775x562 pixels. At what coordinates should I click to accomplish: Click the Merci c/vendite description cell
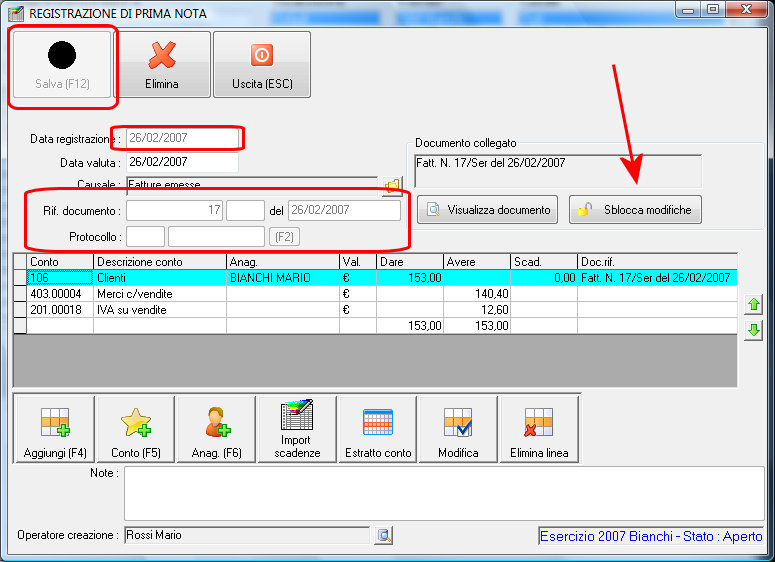[160, 294]
